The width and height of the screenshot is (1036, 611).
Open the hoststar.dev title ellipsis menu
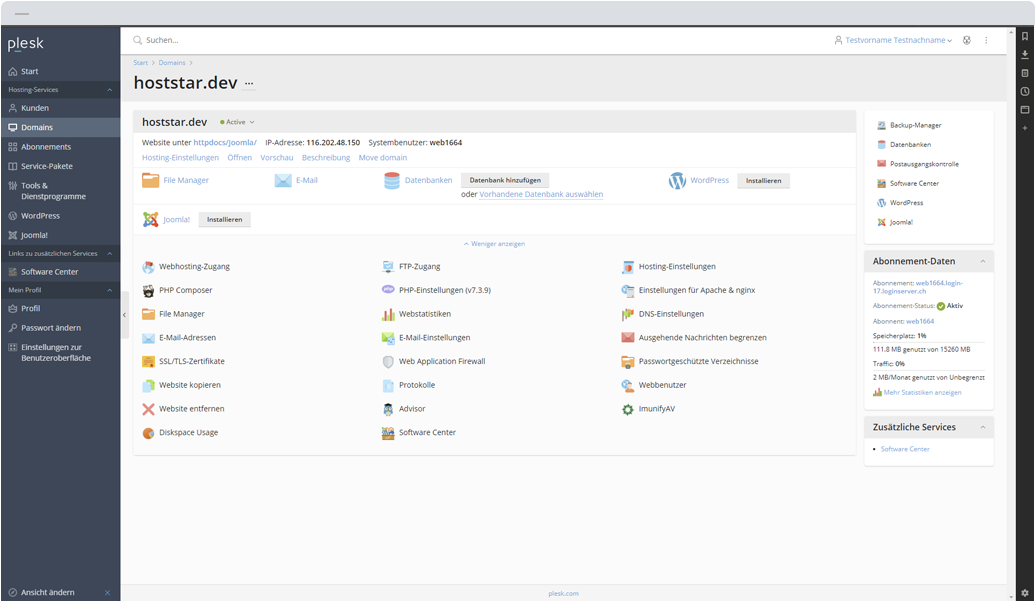(249, 84)
